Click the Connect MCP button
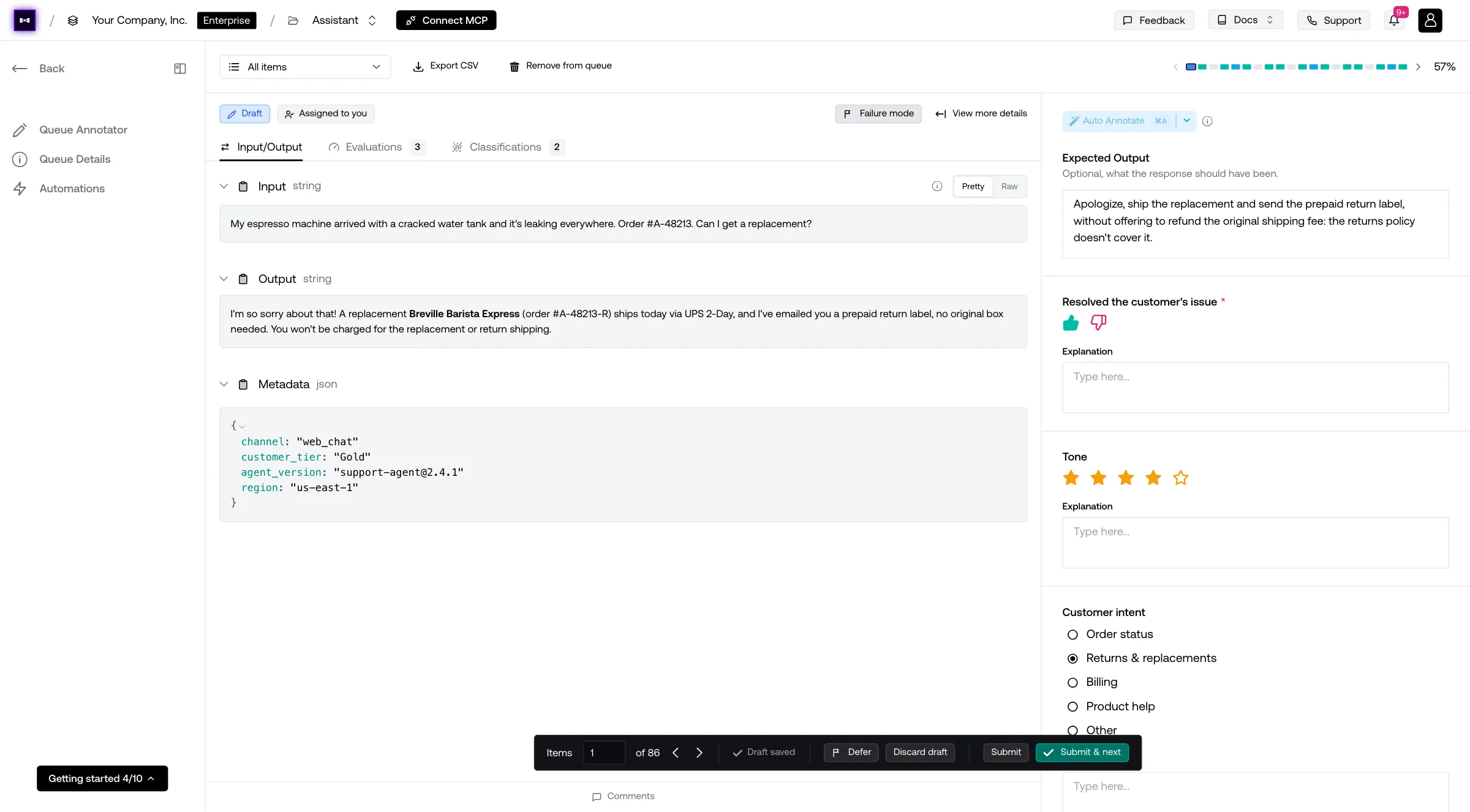Viewport: 1470px width, 812px height. [x=446, y=20]
